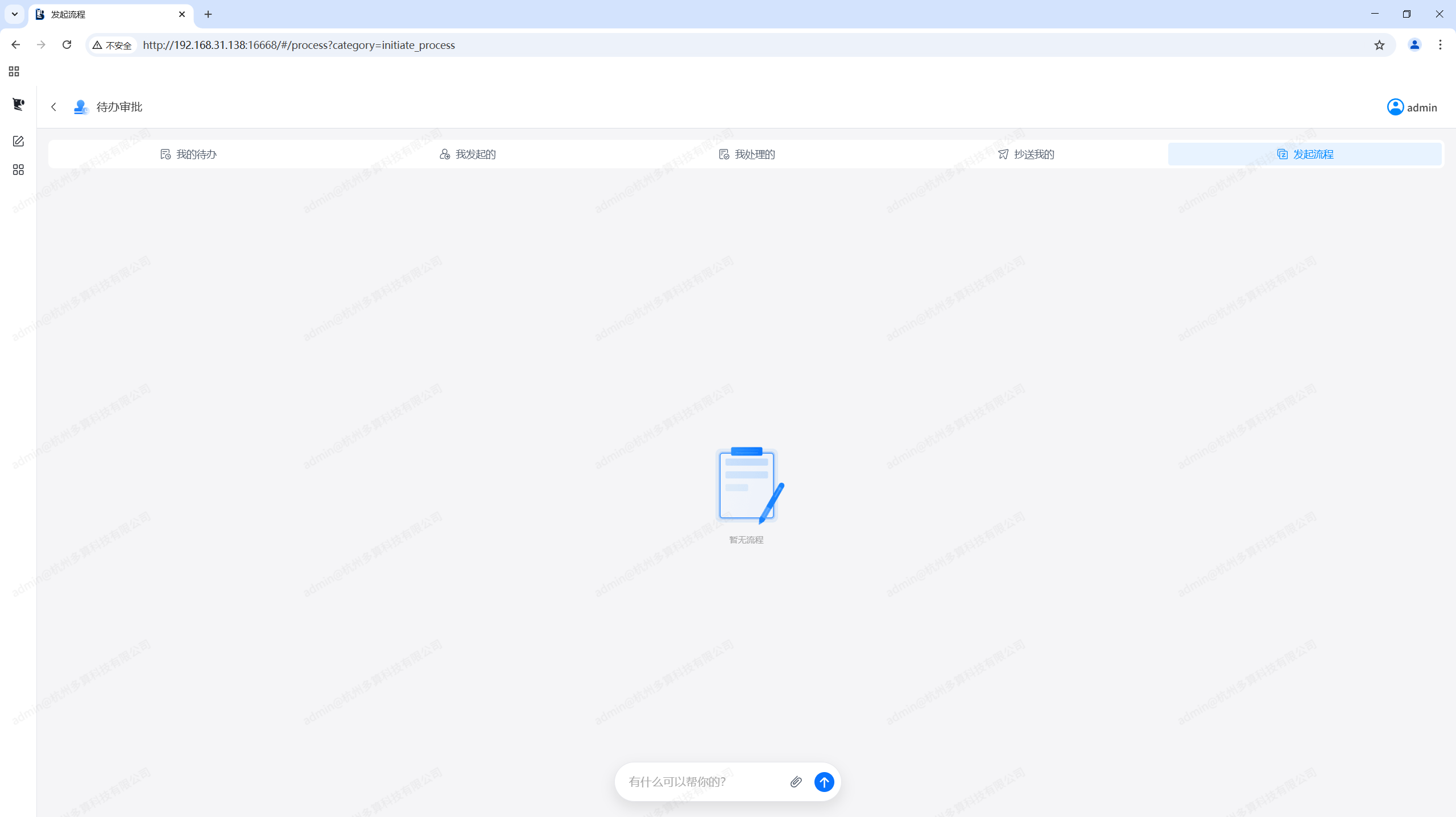Click the 不安全 security warning badge
1456x817 pixels.
(113, 45)
